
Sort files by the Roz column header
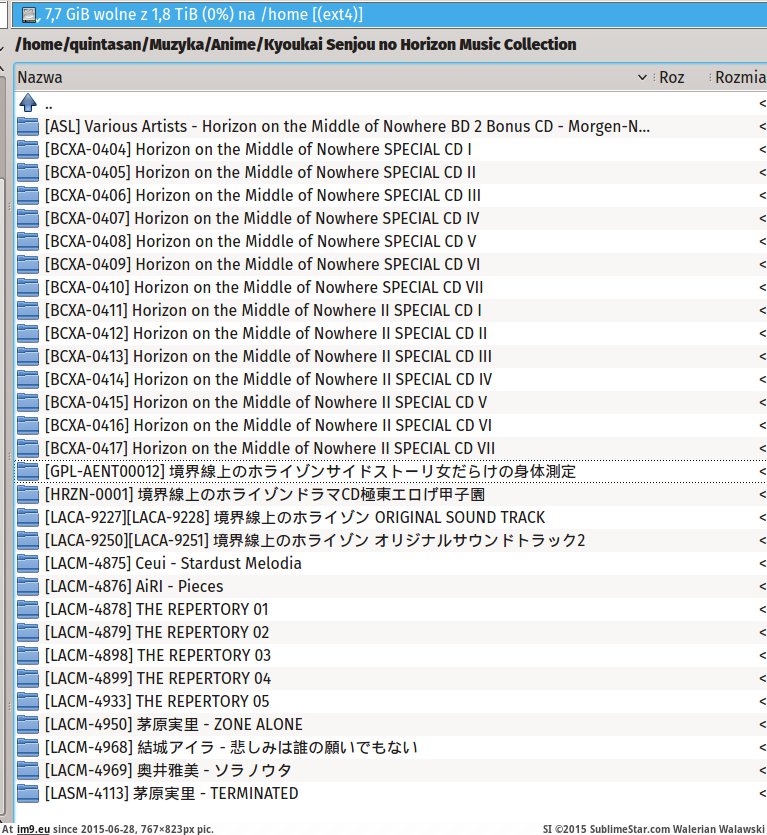click(672, 78)
